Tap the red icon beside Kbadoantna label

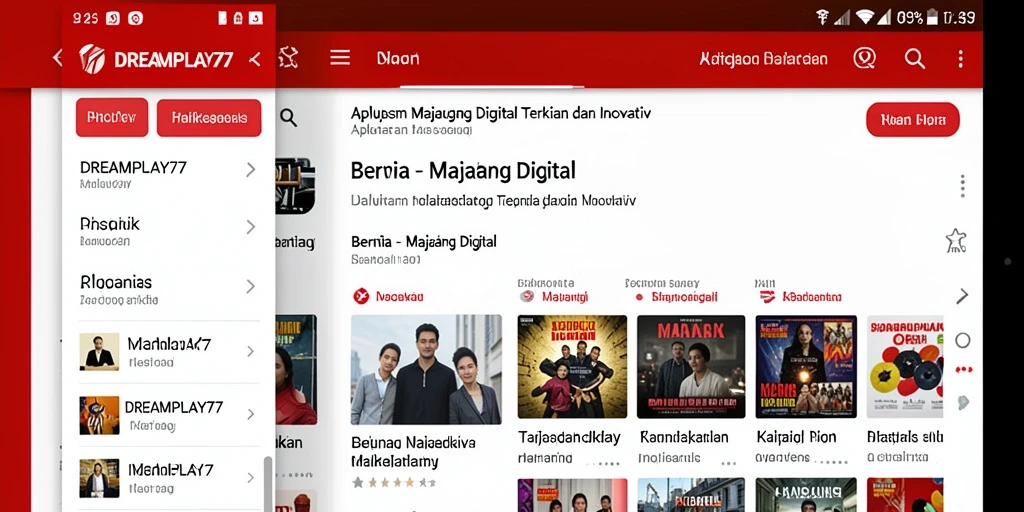tap(768, 297)
